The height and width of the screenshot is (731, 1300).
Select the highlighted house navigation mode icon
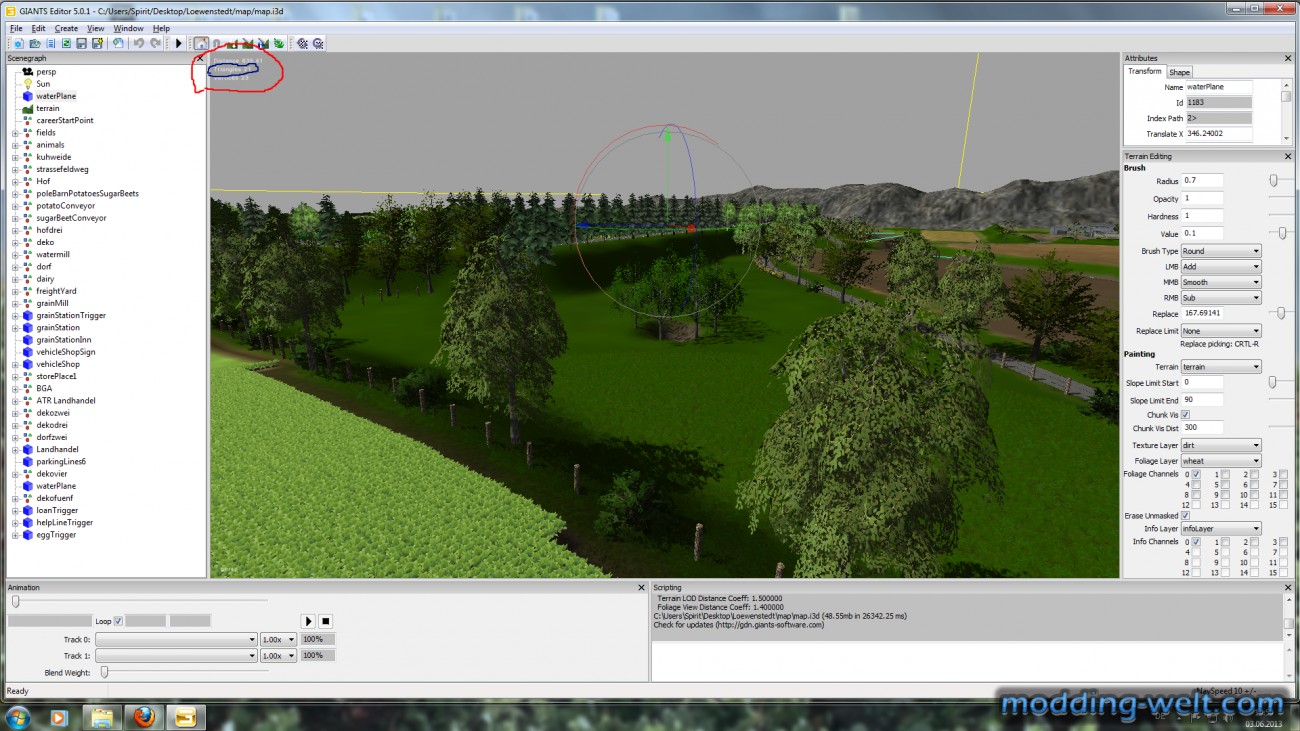click(201, 43)
